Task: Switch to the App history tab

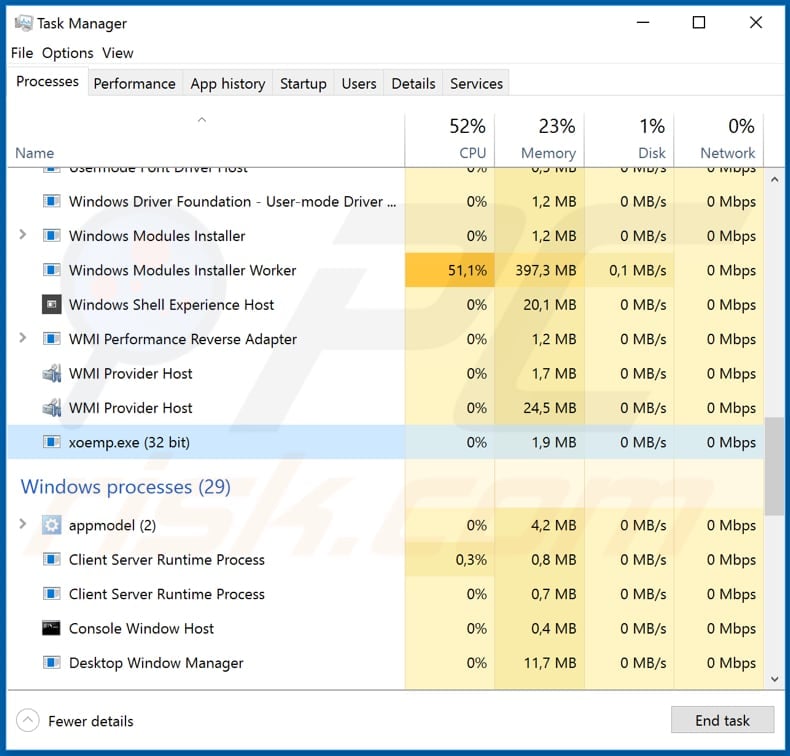Action: click(x=228, y=84)
